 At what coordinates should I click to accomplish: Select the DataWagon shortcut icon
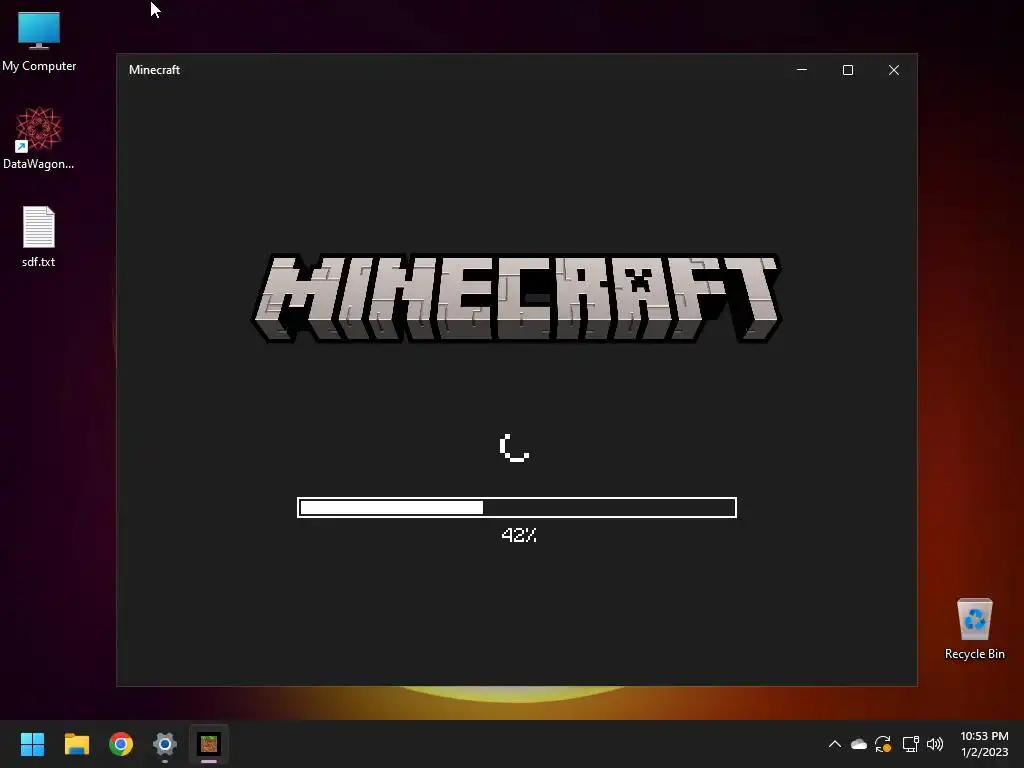(x=39, y=139)
